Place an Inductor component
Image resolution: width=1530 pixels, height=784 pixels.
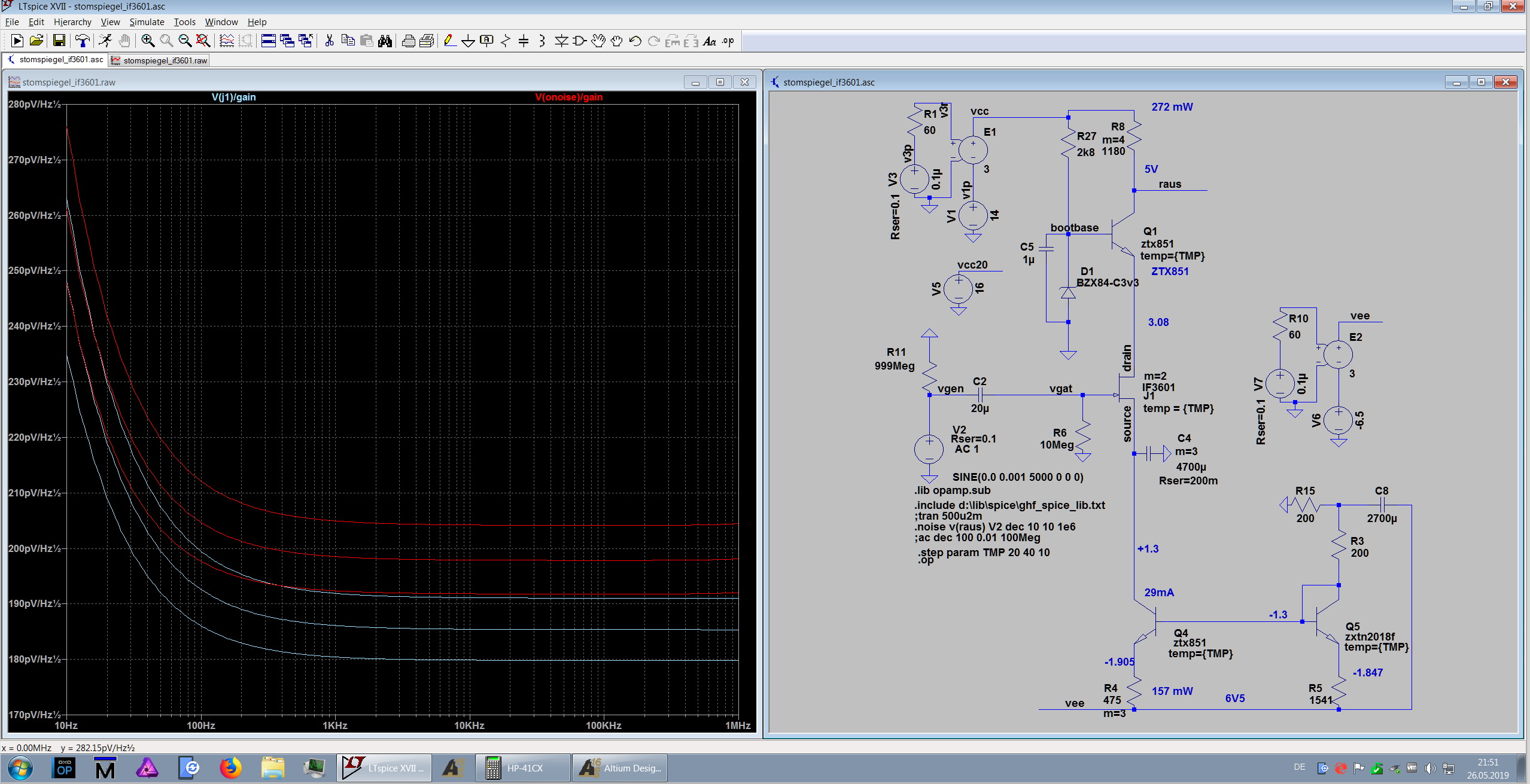[542, 41]
